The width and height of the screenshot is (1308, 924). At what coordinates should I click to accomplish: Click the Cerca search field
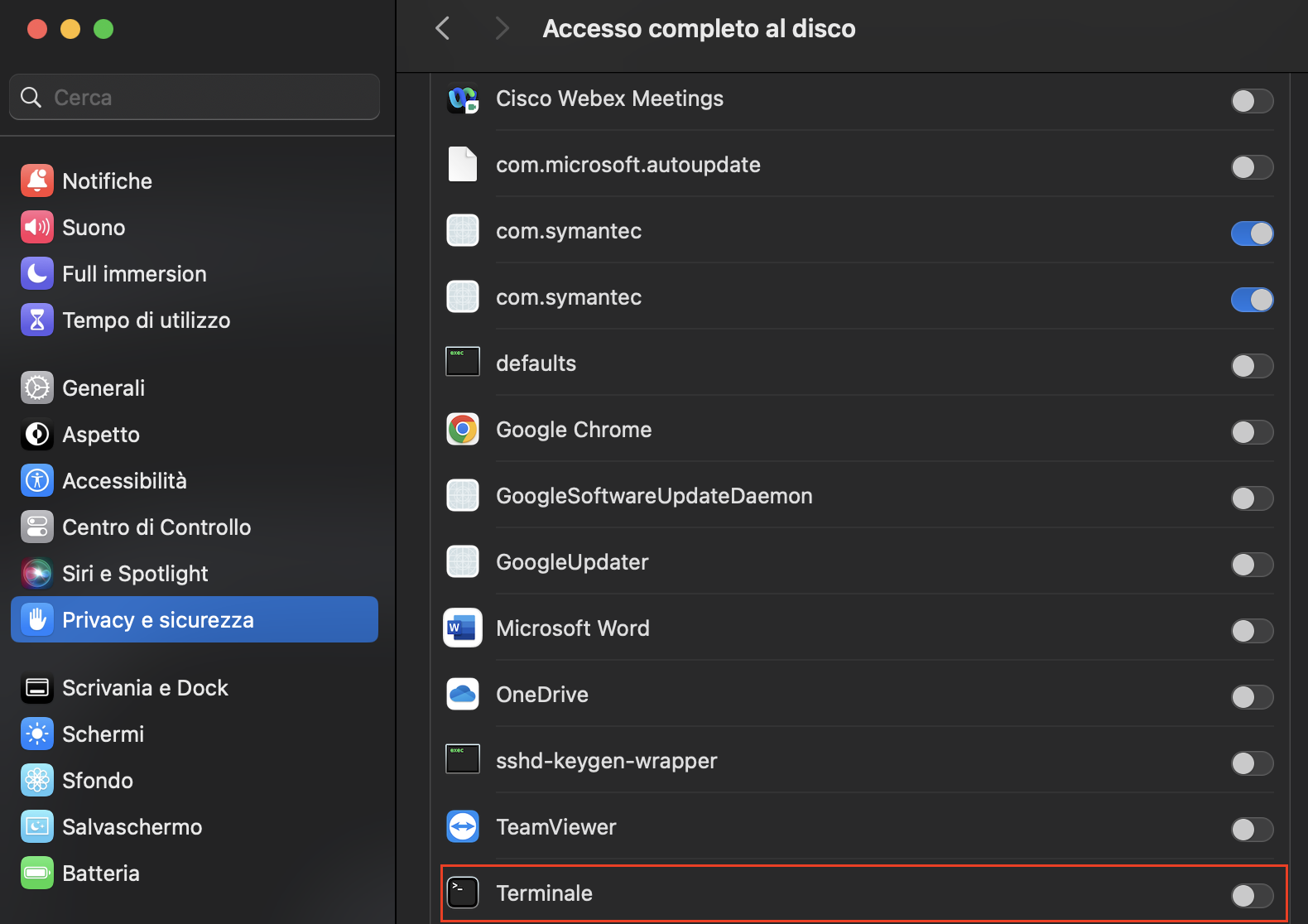click(x=195, y=98)
